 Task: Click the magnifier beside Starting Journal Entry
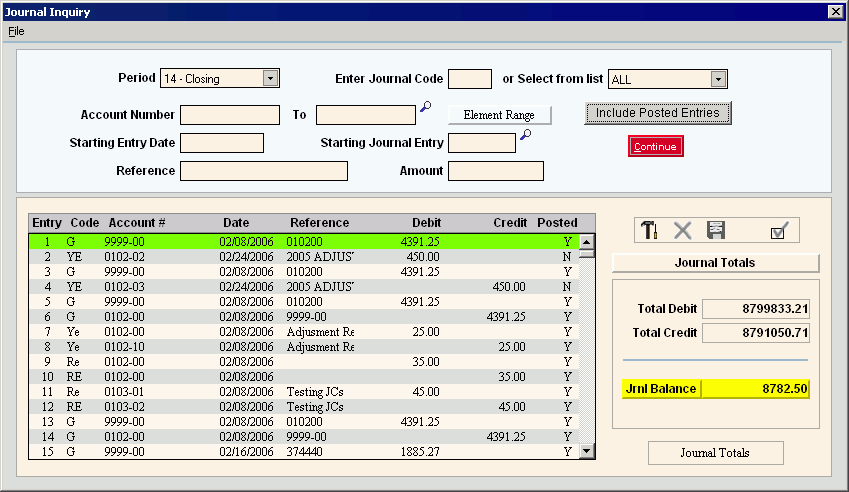(525, 136)
